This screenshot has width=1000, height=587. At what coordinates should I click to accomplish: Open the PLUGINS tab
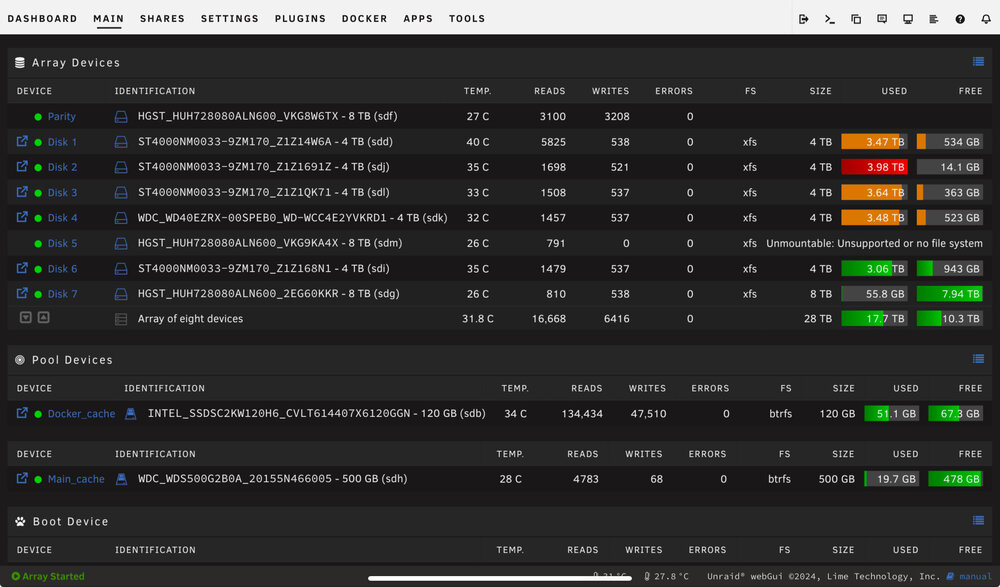(300, 19)
